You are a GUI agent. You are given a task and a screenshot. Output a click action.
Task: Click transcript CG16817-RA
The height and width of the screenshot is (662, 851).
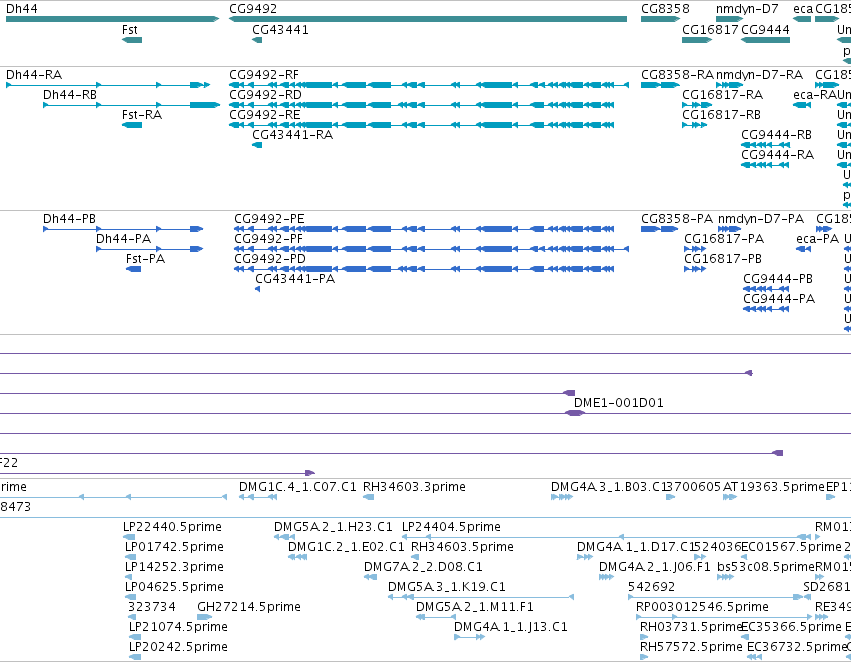[x=697, y=105]
